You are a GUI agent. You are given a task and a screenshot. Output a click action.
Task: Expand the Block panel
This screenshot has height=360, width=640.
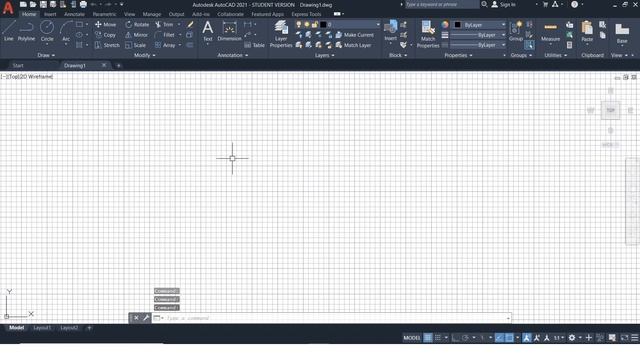coord(398,55)
